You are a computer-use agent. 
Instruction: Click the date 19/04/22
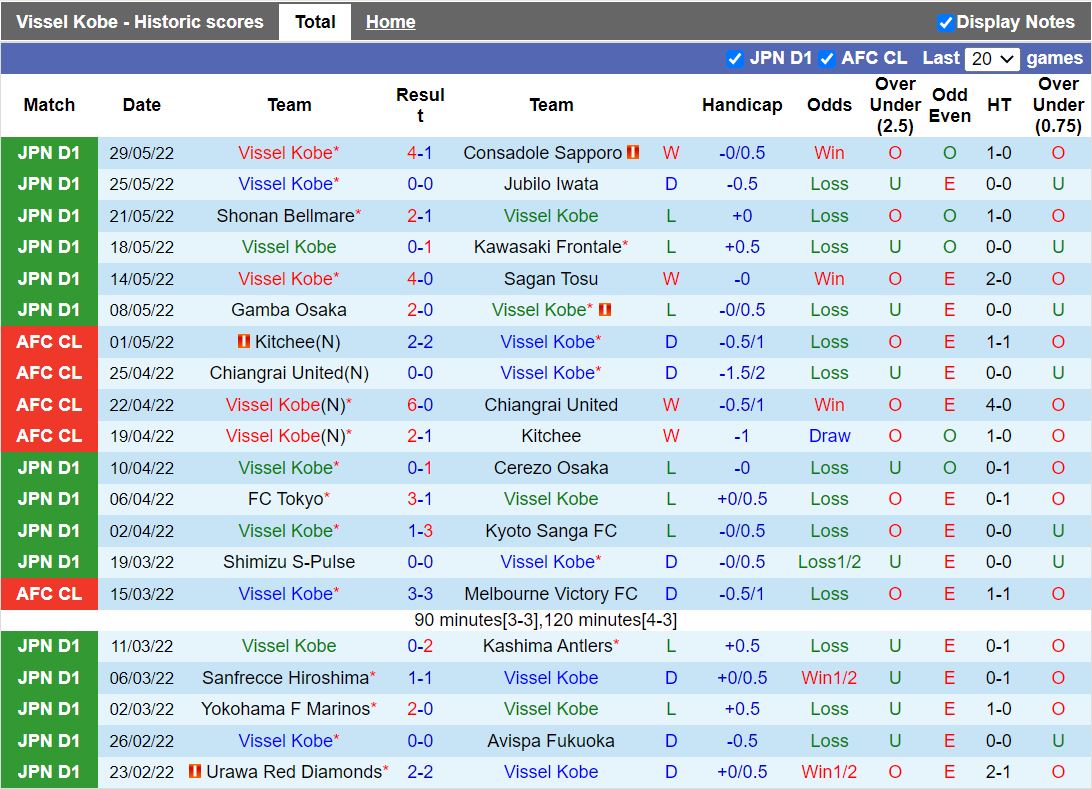coord(141,436)
